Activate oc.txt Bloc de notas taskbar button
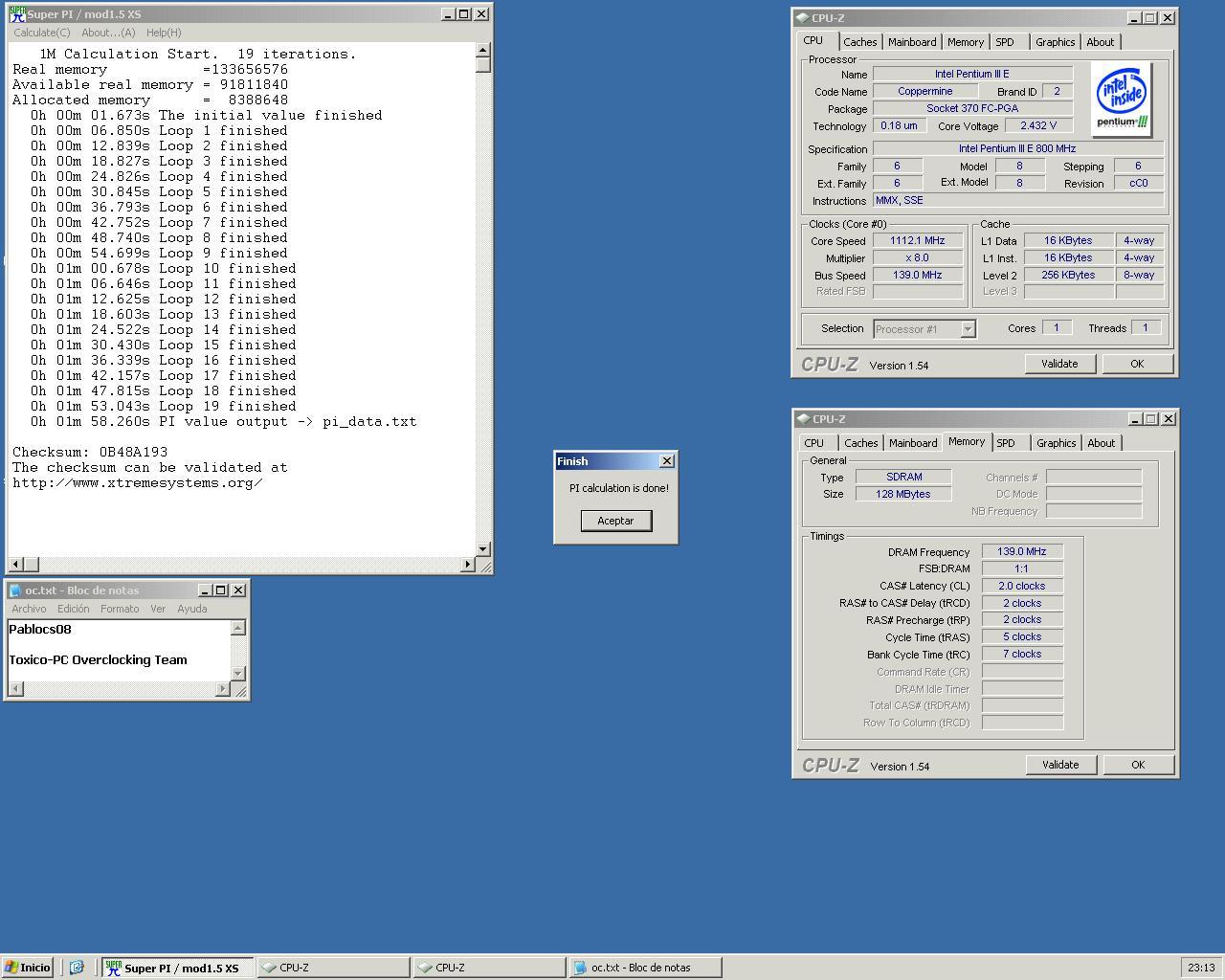 (x=645, y=968)
